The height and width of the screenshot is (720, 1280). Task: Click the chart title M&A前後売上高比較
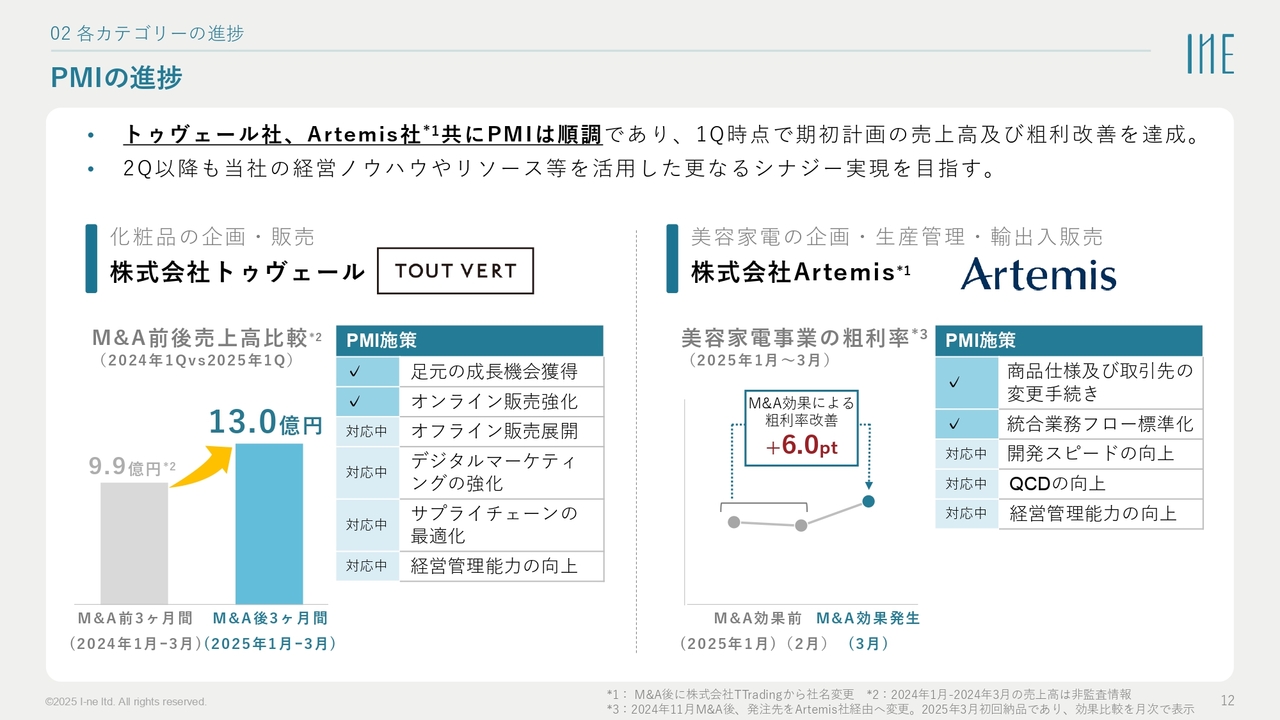pos(206,336)
